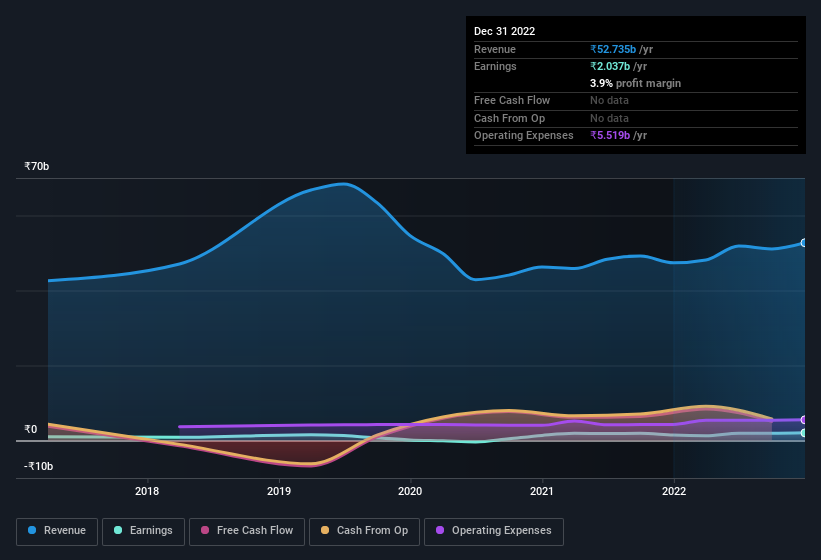
Task: Click the Earnings label in the tooltip
Action: pos(495,66)
